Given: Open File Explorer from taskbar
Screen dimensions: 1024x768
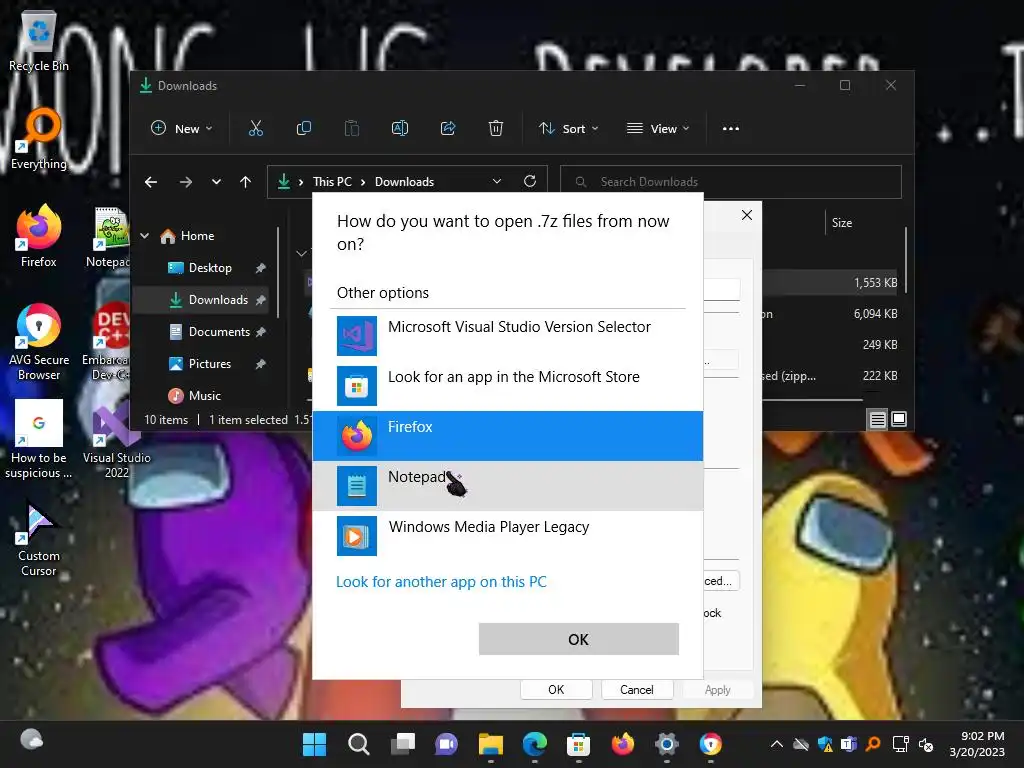Looking at the screenshot, I should pos(490,744).
